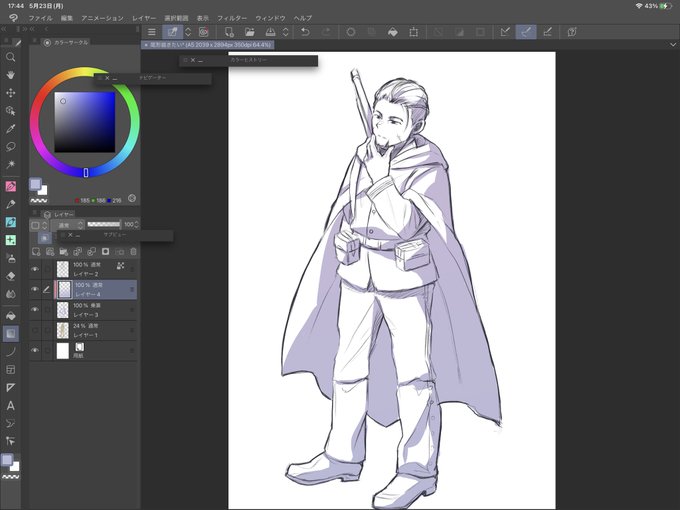Viewport: 680px width, 510px height.
Task: Toggle the snap icon right of highlighted one
Action: click(x=548, y=32)
